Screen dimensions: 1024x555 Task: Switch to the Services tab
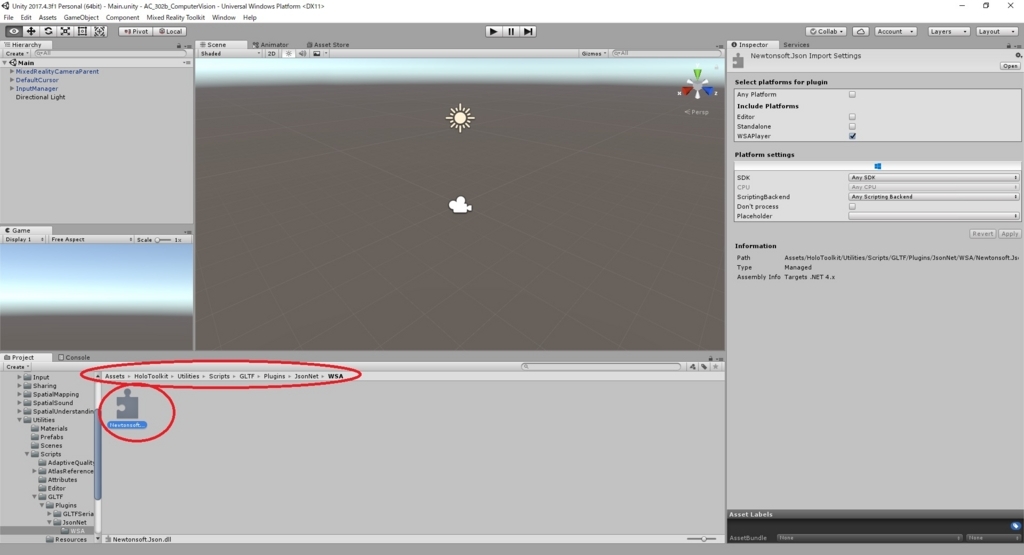pos(796,45)
